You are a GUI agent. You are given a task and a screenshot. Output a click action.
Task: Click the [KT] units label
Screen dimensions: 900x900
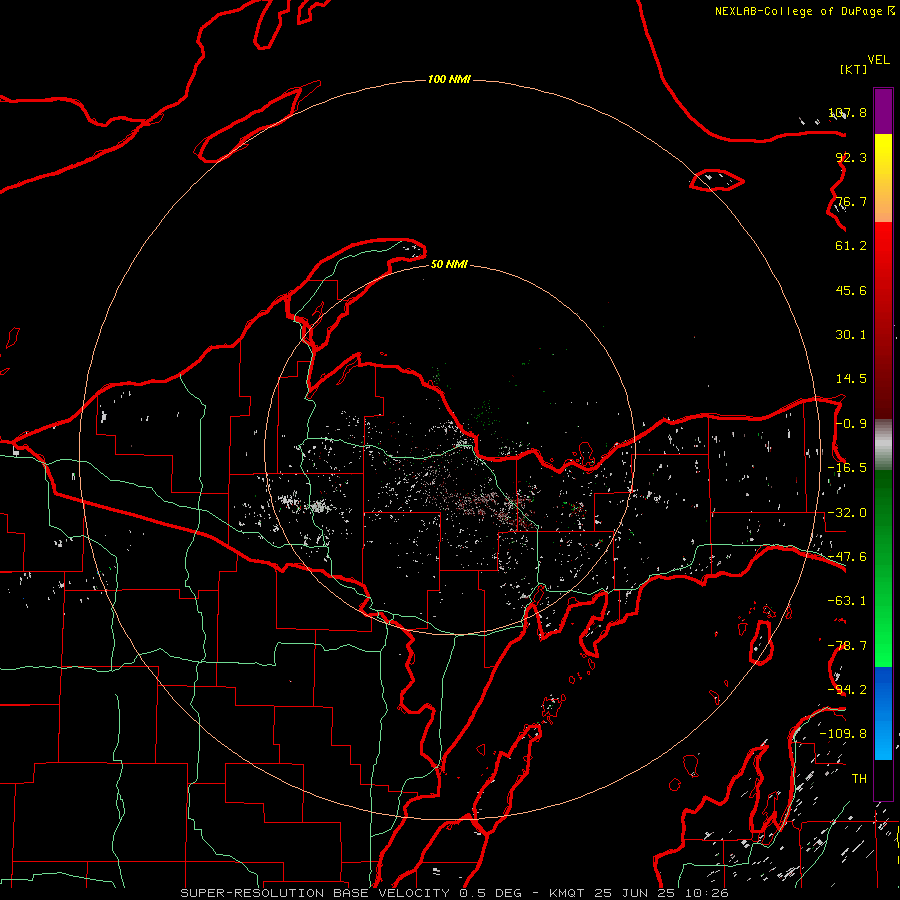(x=853, y=69)
